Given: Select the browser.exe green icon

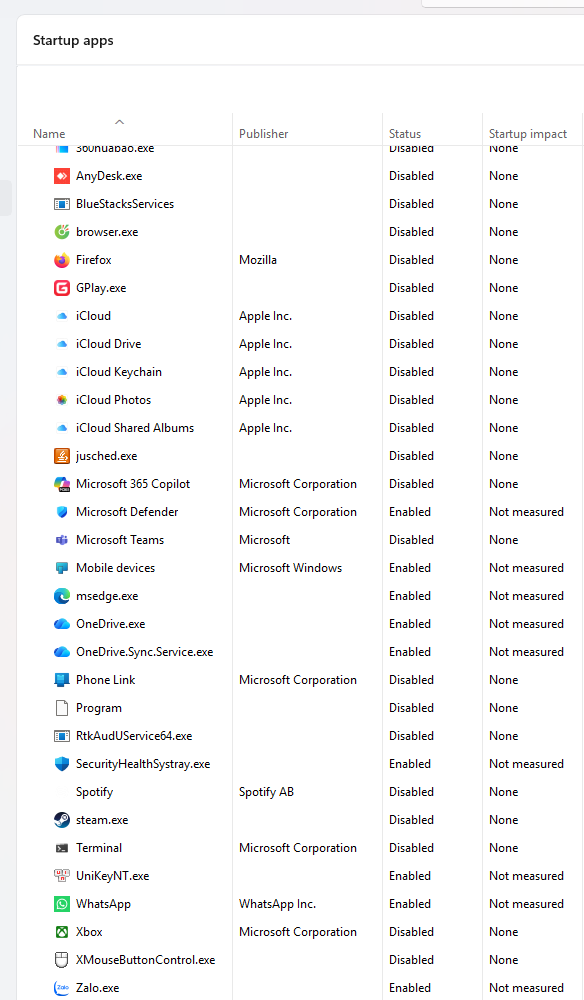Looking at the screenshot, I should pyautogui.click(x=62, y=232).
